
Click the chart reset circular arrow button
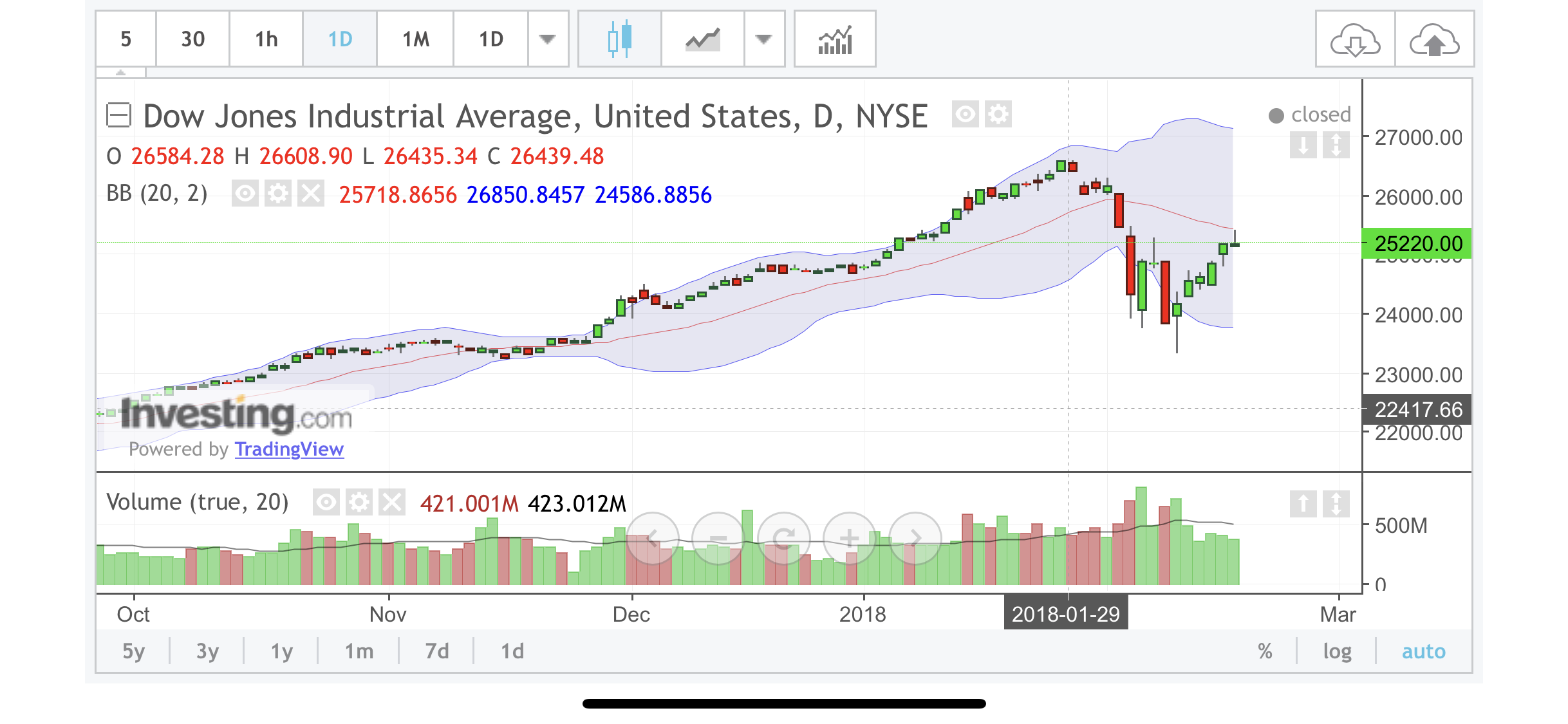[784, 538]
